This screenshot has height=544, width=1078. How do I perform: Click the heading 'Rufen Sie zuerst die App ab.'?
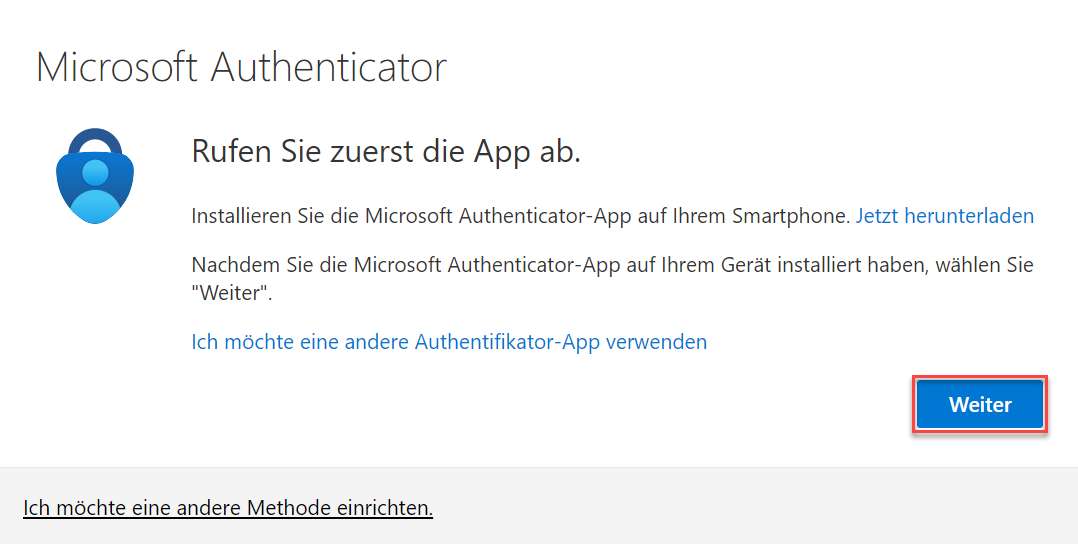tap(386, 152)
